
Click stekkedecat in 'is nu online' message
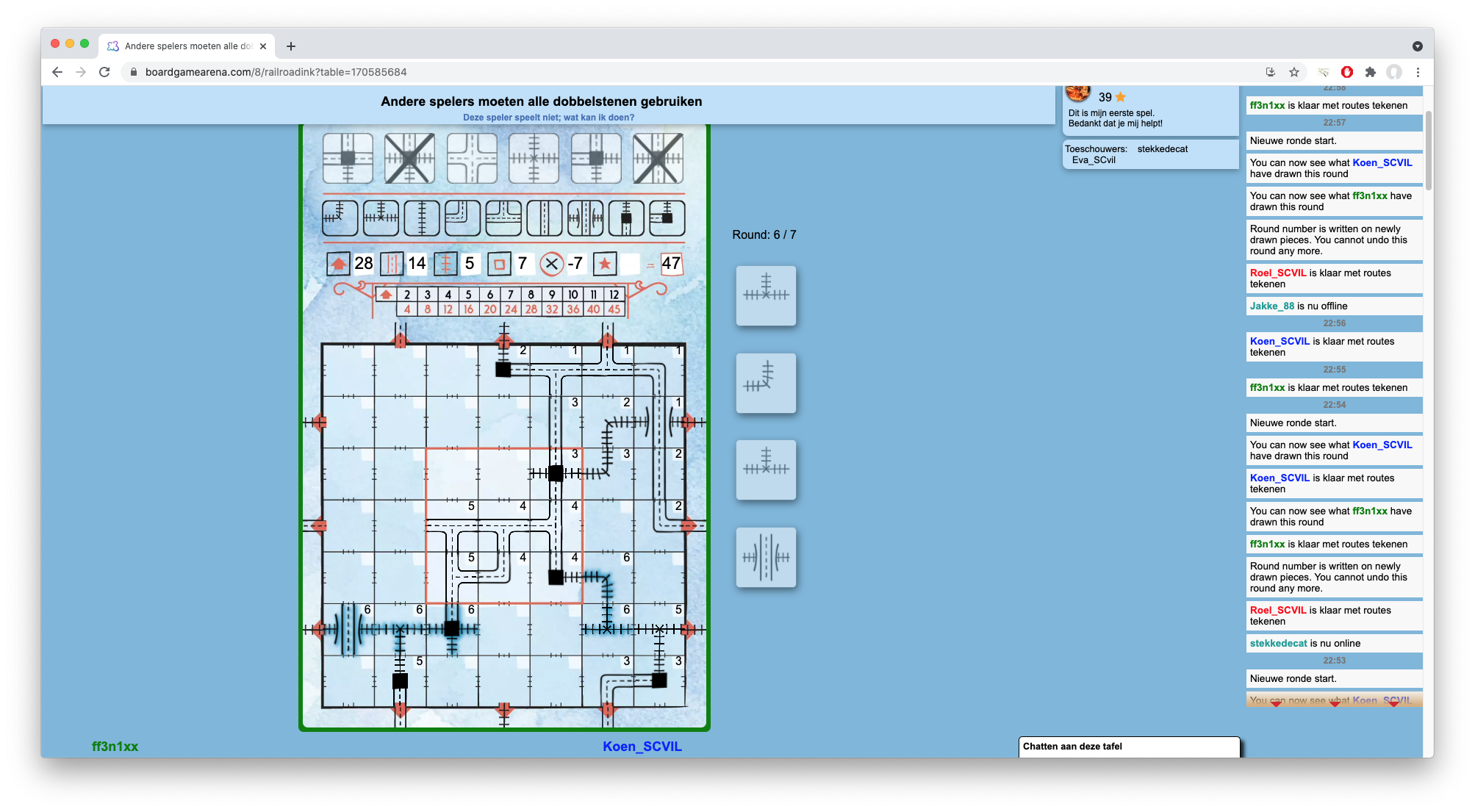click(x=1279, y=644)
